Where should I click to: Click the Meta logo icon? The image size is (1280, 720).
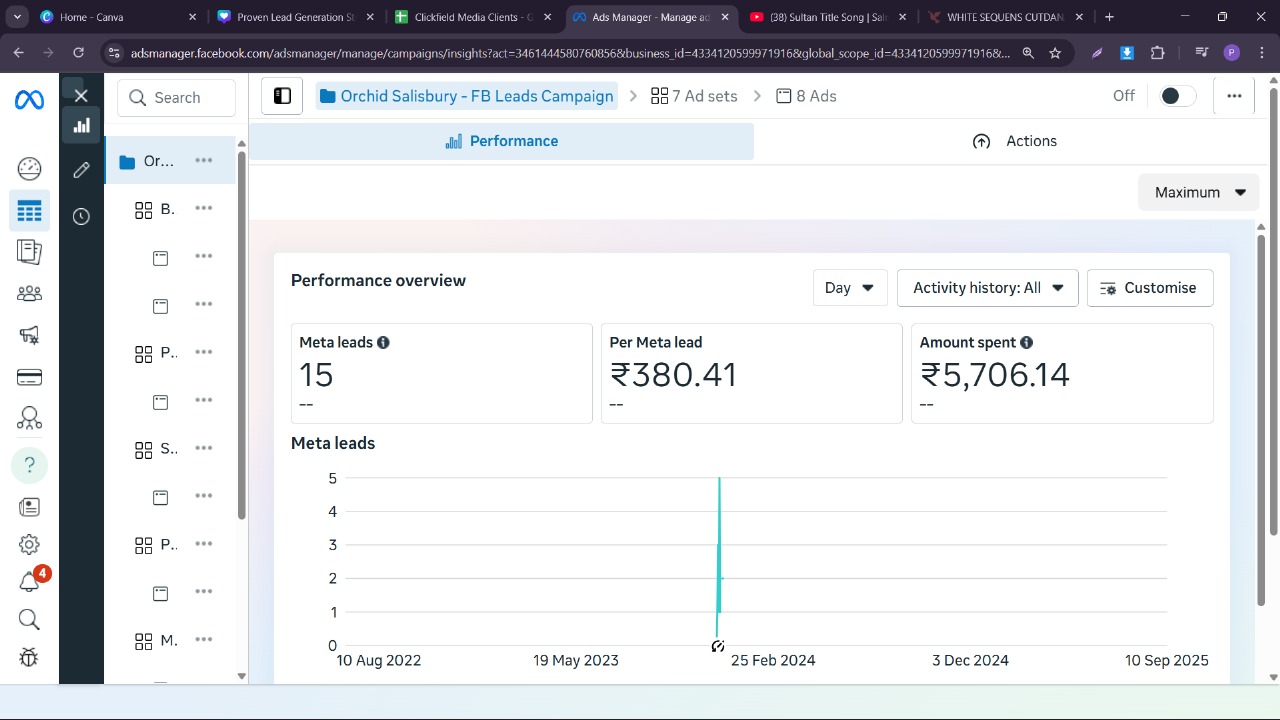click(29, 100)
